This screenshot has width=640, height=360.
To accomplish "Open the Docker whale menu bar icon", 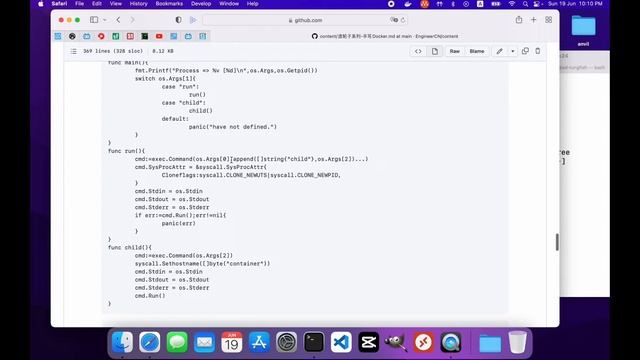I will (408, 4).
